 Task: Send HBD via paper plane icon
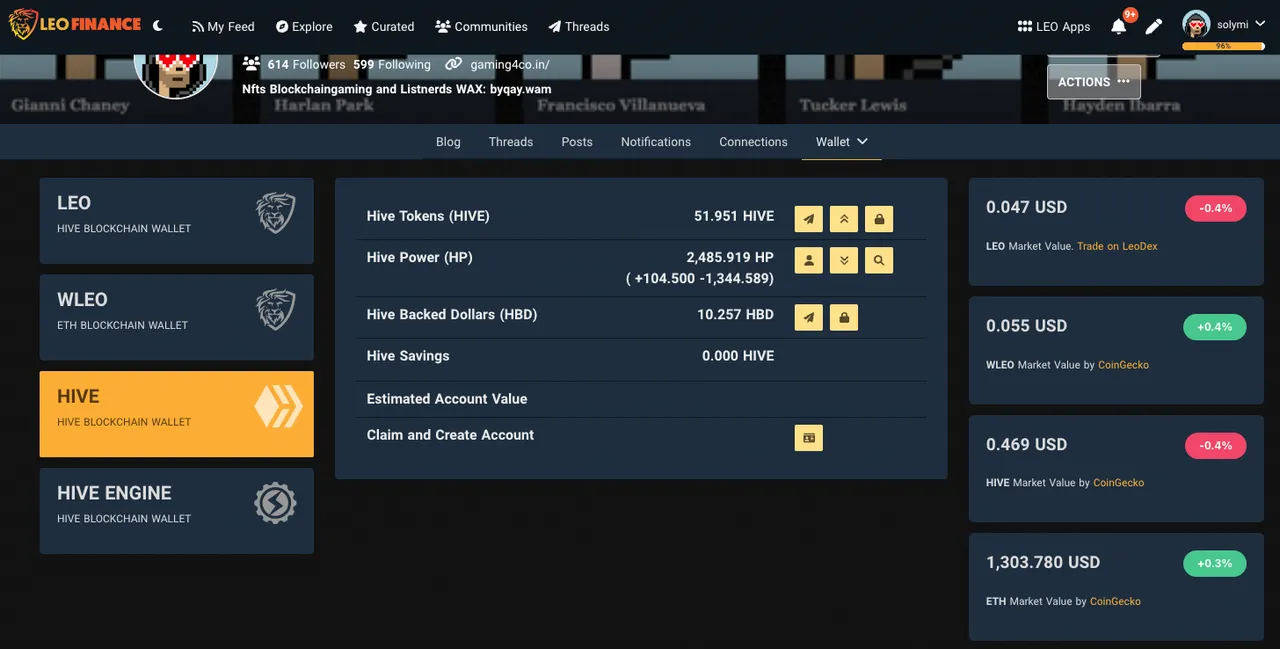[x=809, y=317]
